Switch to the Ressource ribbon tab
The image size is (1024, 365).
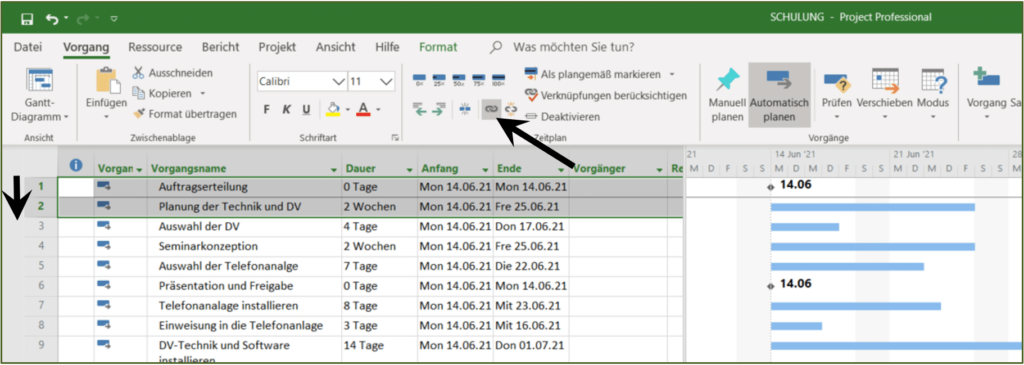tap(155, 48)
